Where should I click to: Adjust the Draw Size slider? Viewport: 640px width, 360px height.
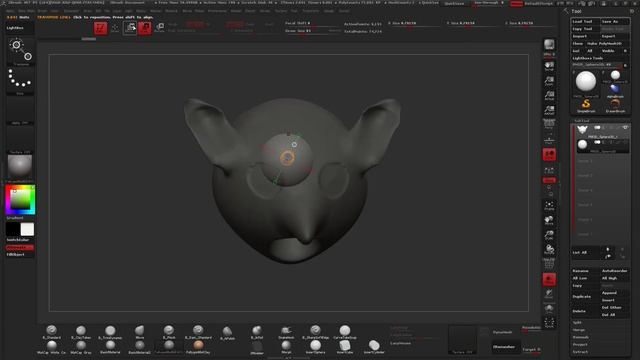click(312, 31)
